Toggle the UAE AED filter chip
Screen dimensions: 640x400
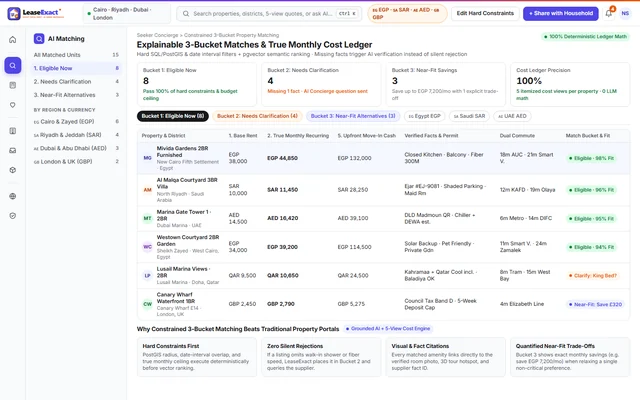(x=512, y=116)
